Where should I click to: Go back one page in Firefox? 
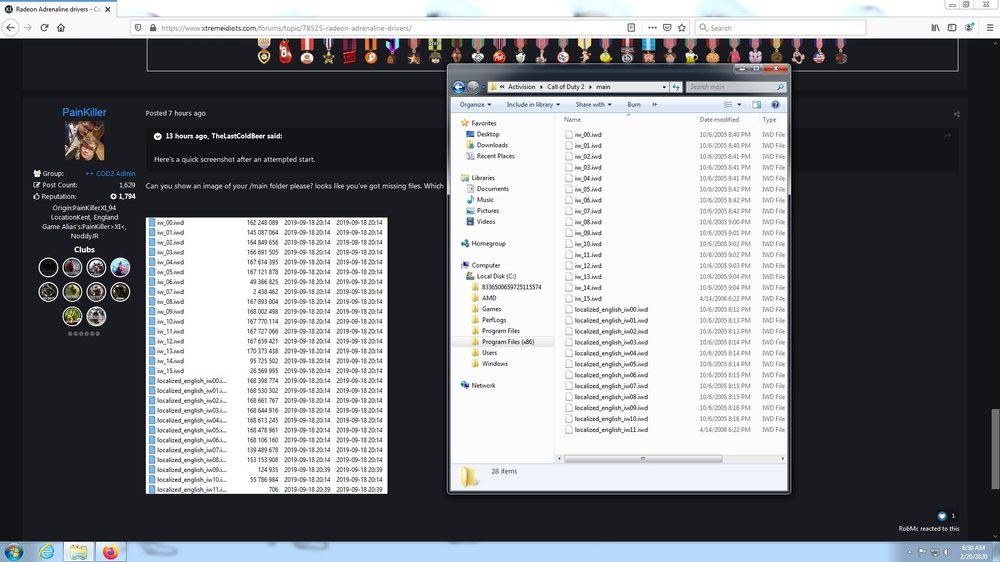point(10,27)
